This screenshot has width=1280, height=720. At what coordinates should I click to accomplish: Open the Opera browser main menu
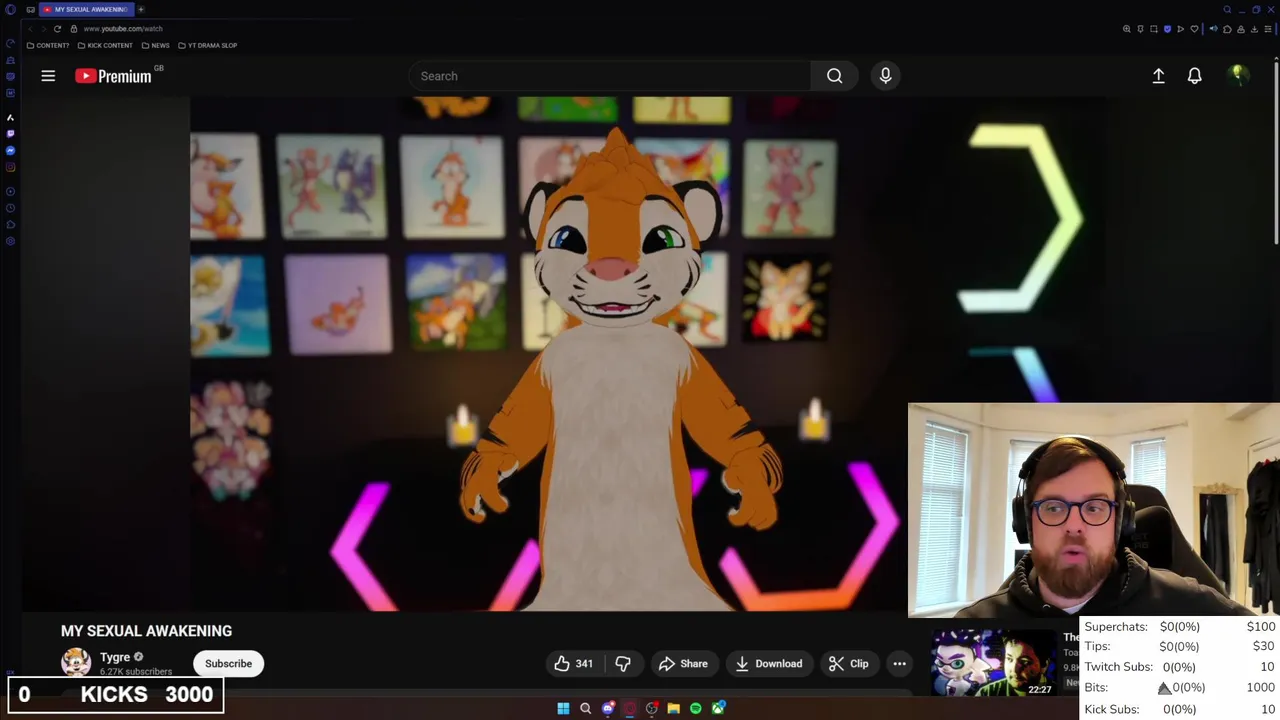pyautogui.click(x=10, y=9)
